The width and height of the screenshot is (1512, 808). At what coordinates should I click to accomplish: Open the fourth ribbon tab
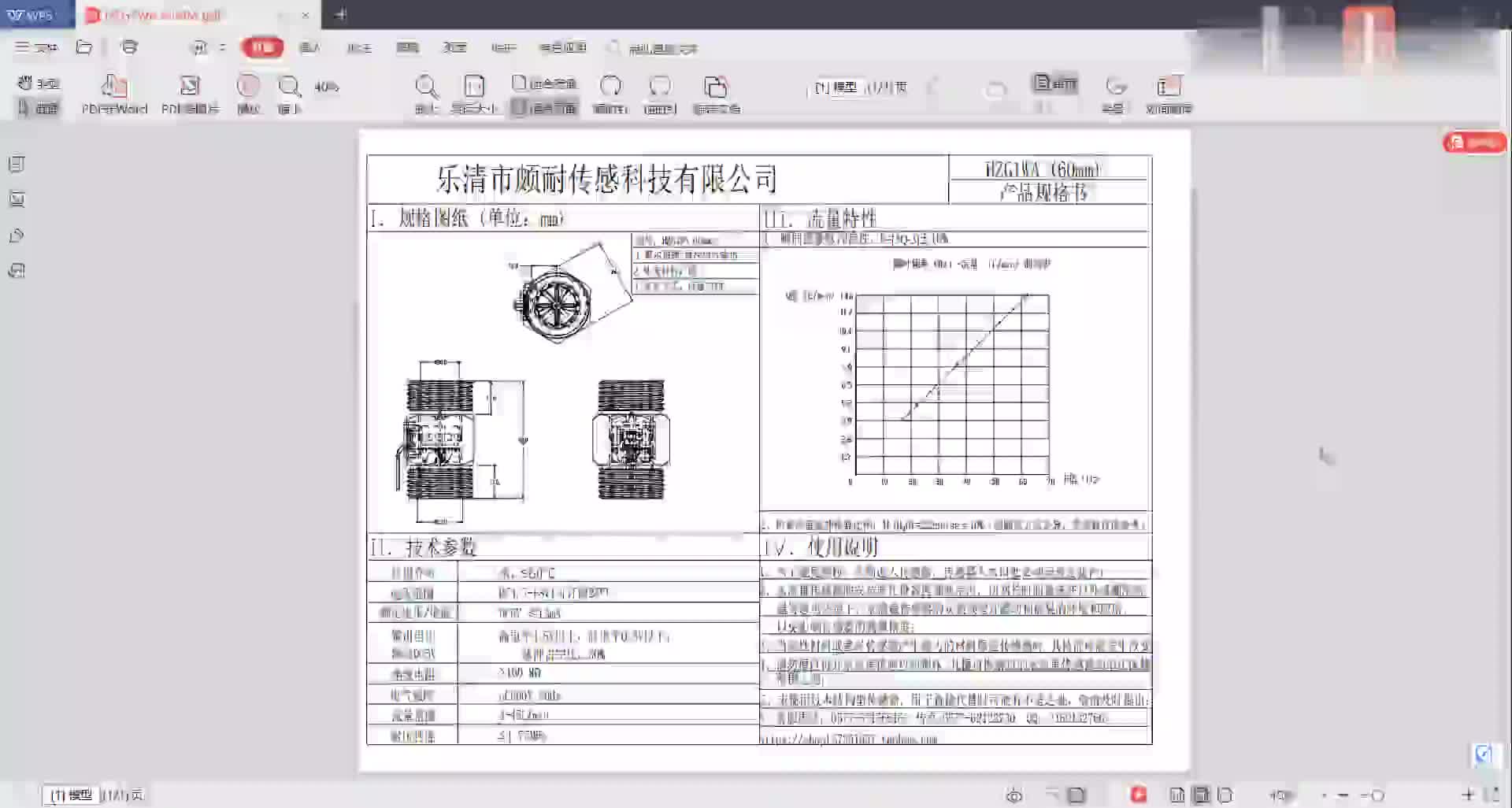(x=407, y=48)
